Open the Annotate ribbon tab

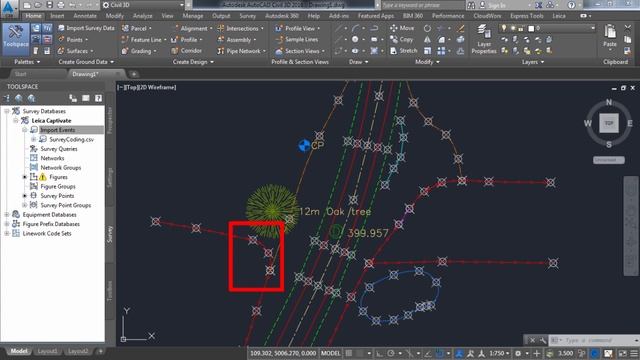pos(85,16)
